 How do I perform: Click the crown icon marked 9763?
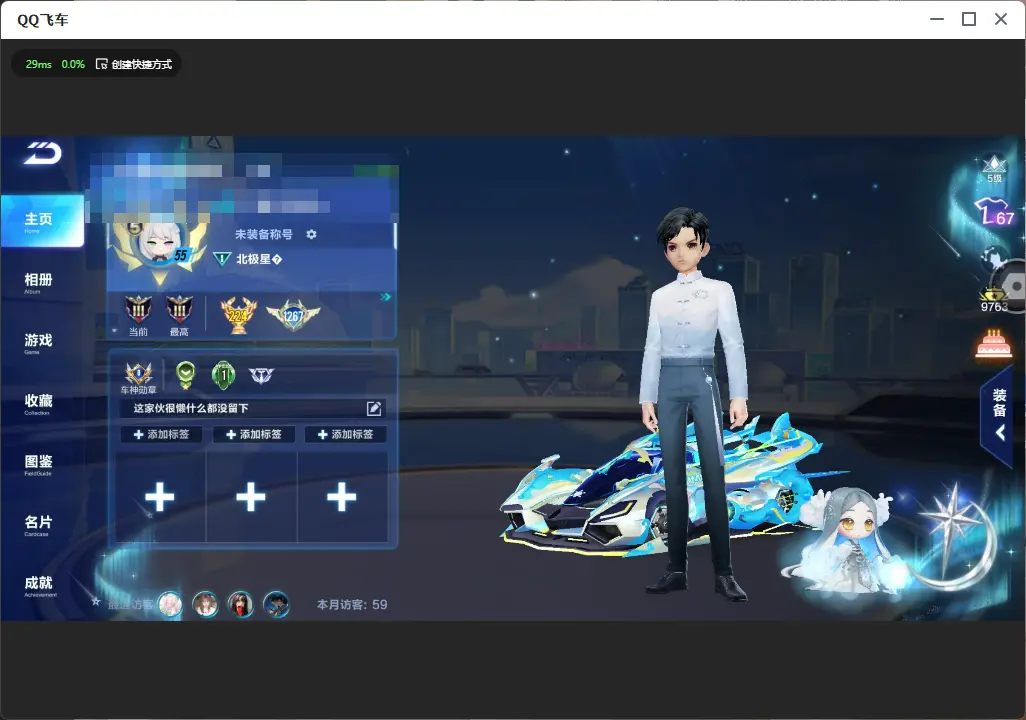(994, 299)
